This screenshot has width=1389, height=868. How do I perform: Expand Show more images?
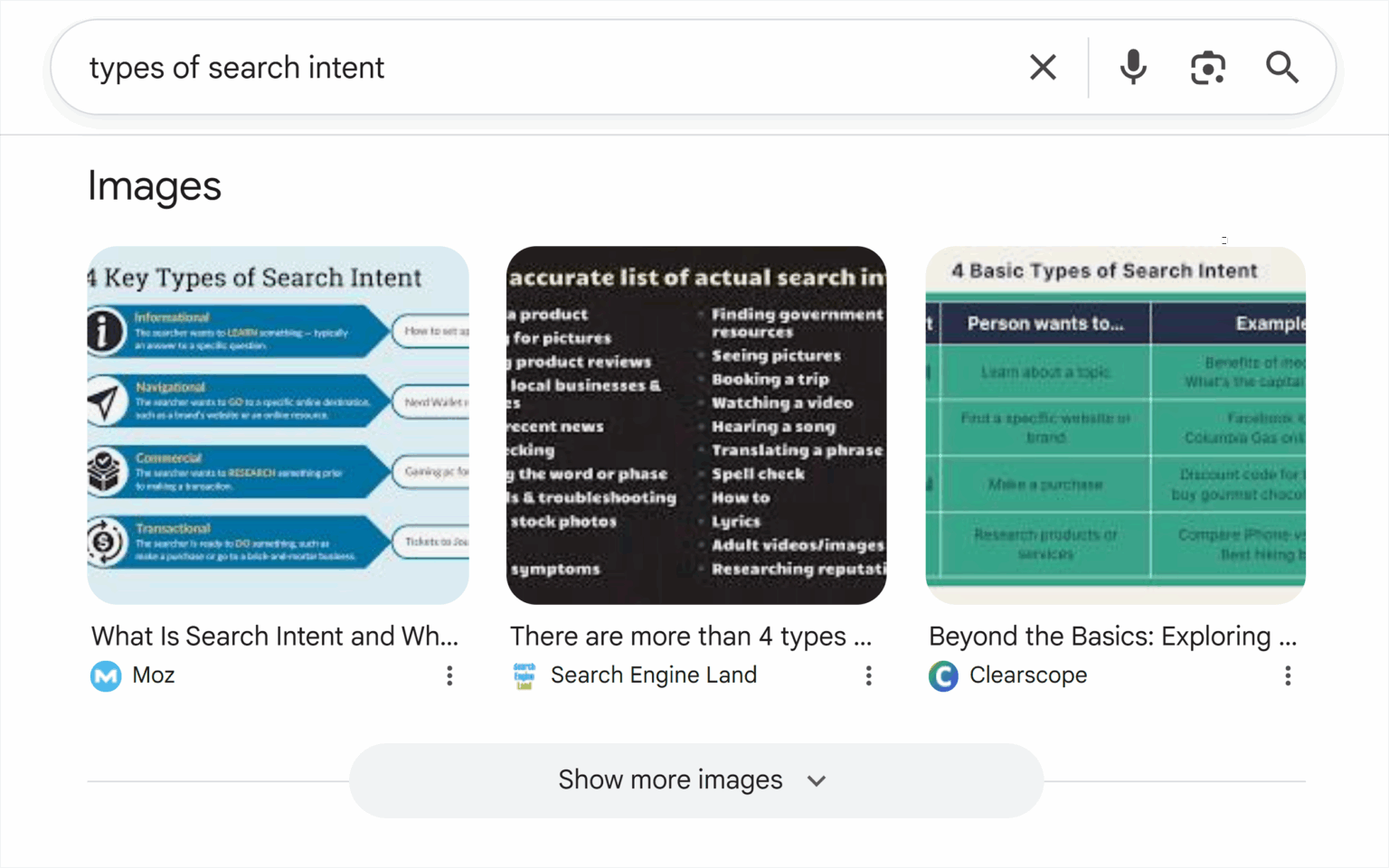click(x=696, y=779)
